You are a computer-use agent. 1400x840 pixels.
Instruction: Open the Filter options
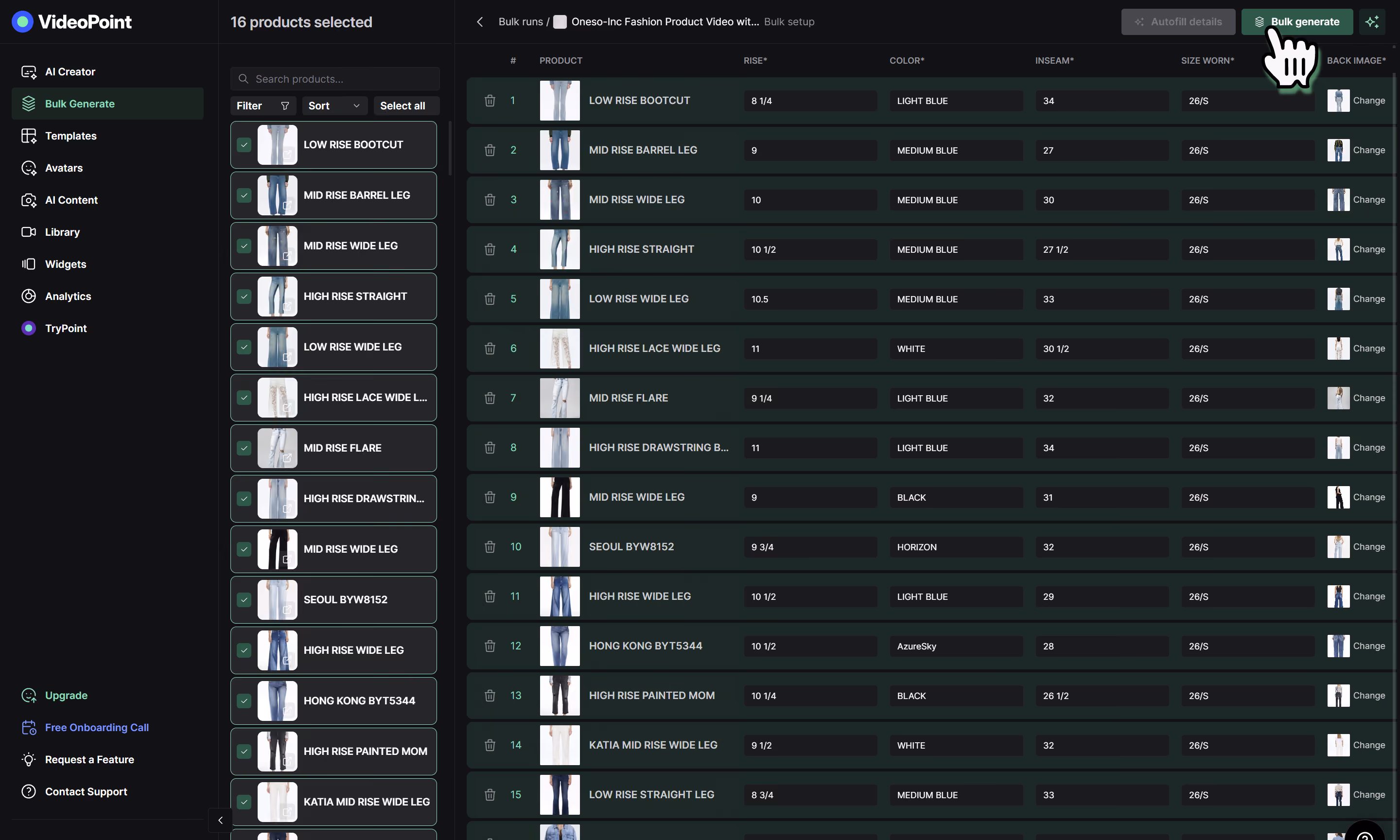(263, 106)
